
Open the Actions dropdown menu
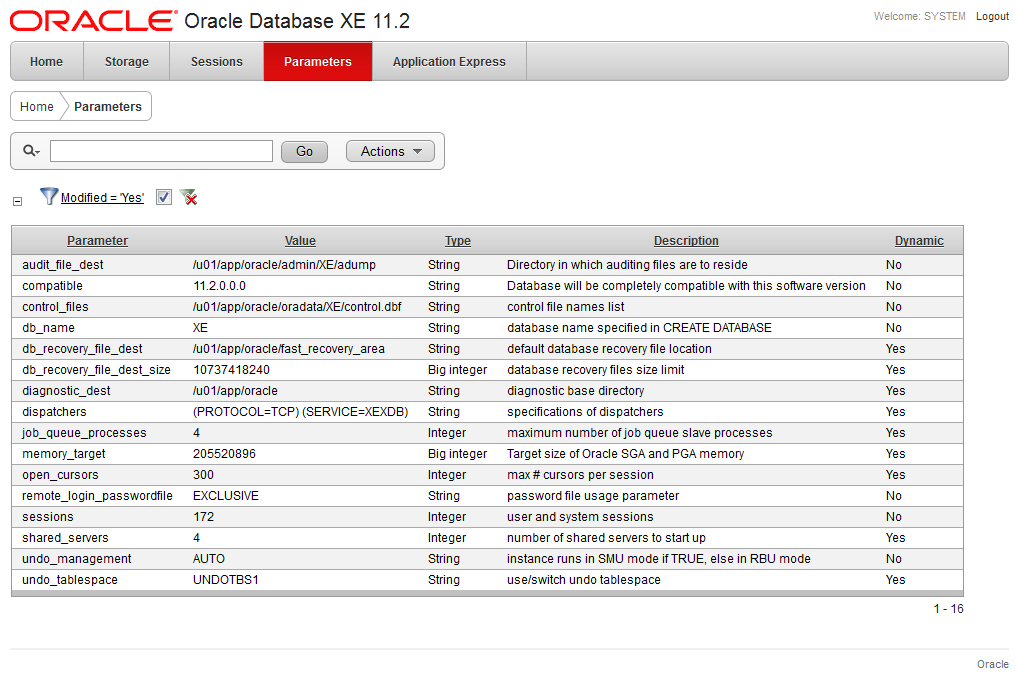pos(390,151)
